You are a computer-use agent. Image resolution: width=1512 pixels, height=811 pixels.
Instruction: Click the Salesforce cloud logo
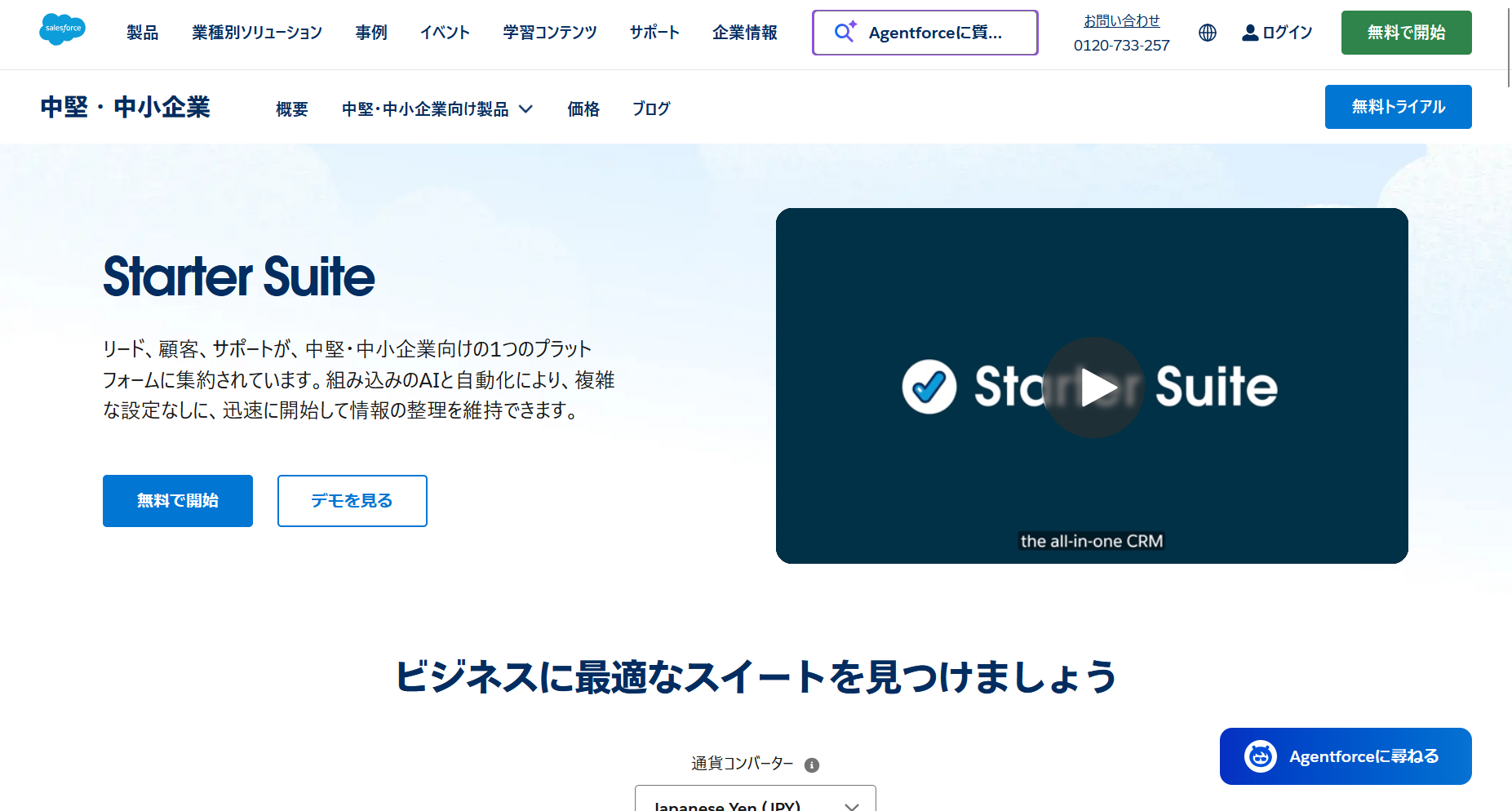click(x=62, y=30)
